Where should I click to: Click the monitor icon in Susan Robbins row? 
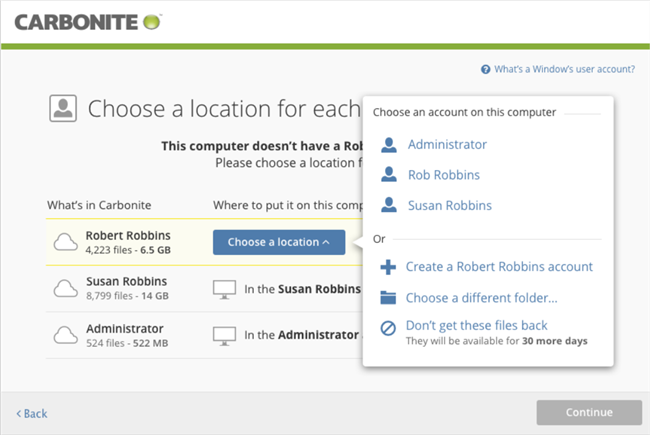[224, 289]
